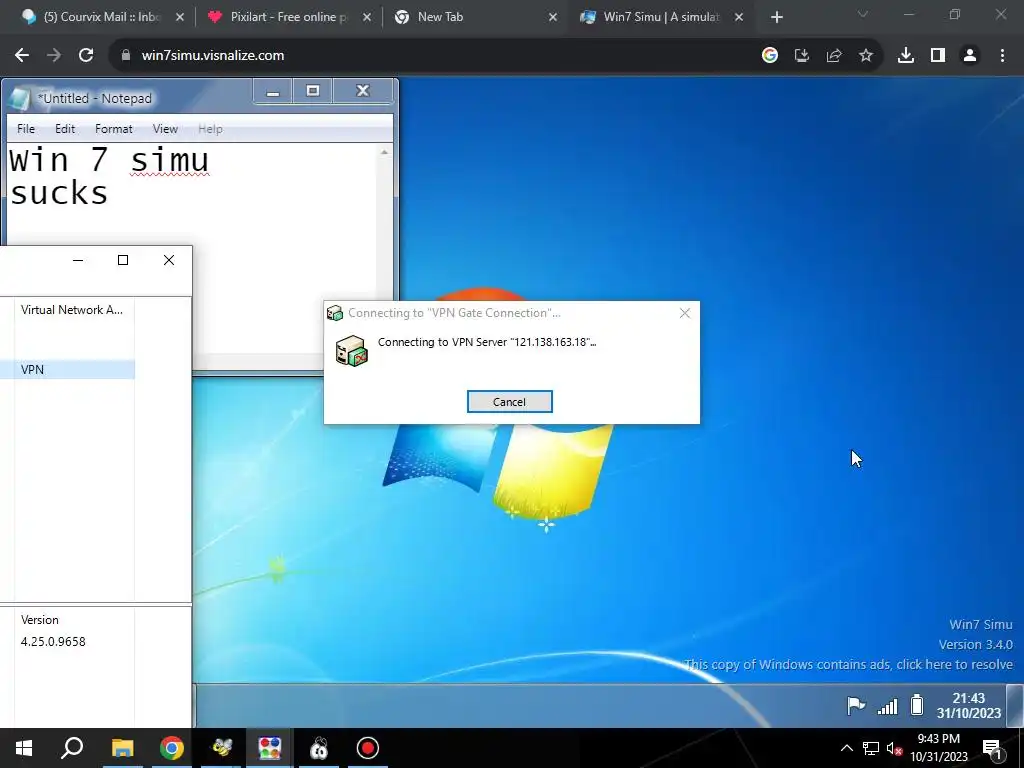Open the Windows notification center icon
The width and height of the screenshot is (1024, 768).
point(992,749)
